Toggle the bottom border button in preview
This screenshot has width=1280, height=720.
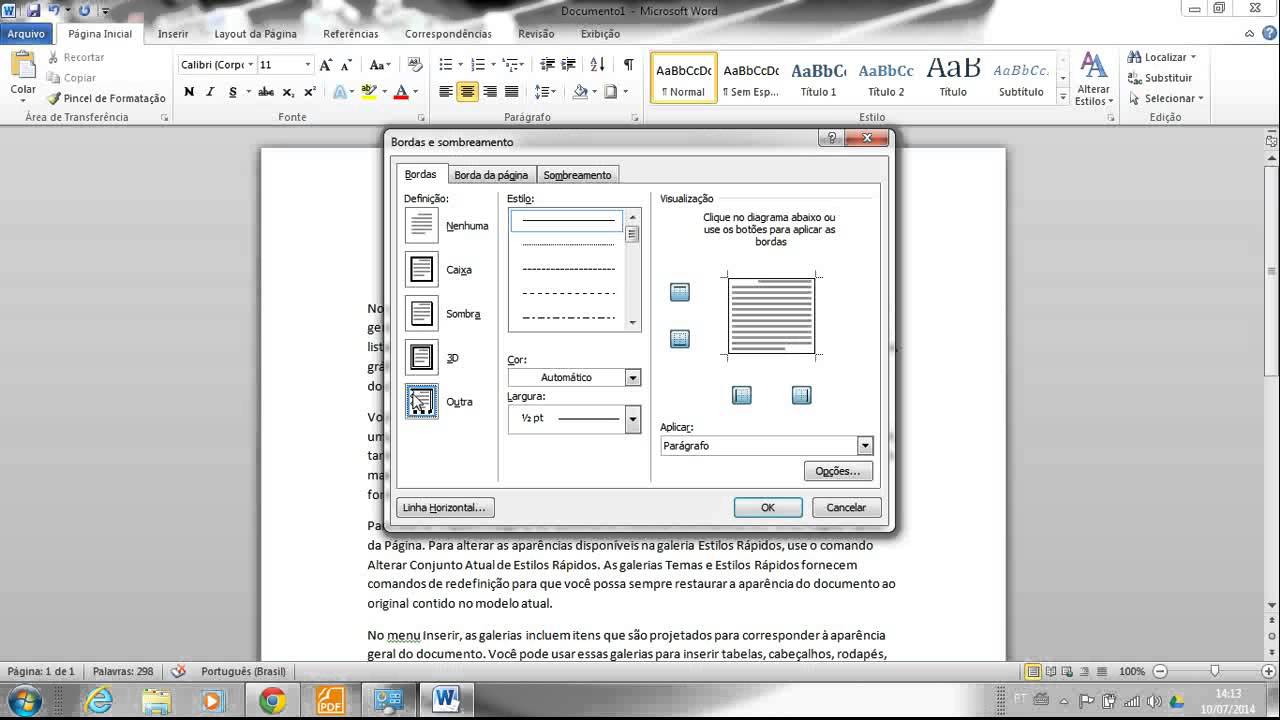pos(680,339)
